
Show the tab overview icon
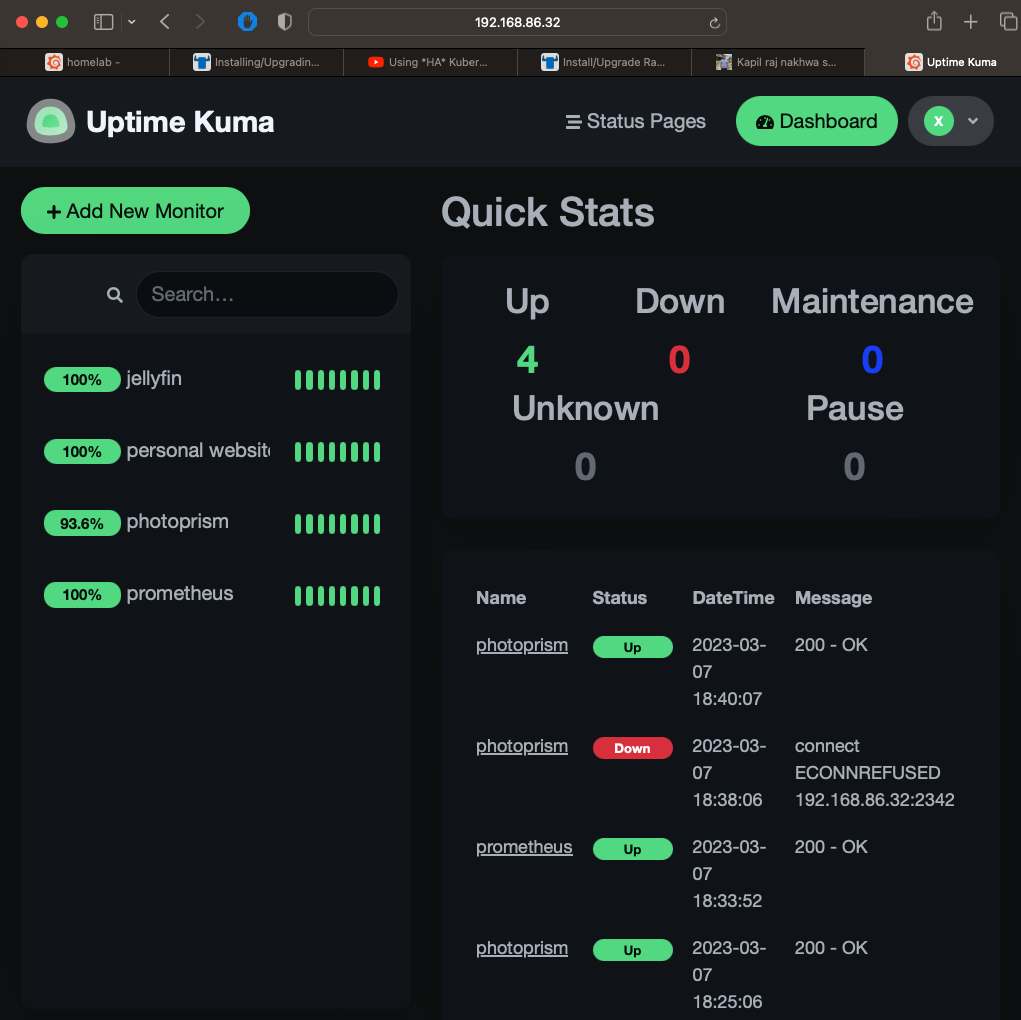coord(1008,21)
